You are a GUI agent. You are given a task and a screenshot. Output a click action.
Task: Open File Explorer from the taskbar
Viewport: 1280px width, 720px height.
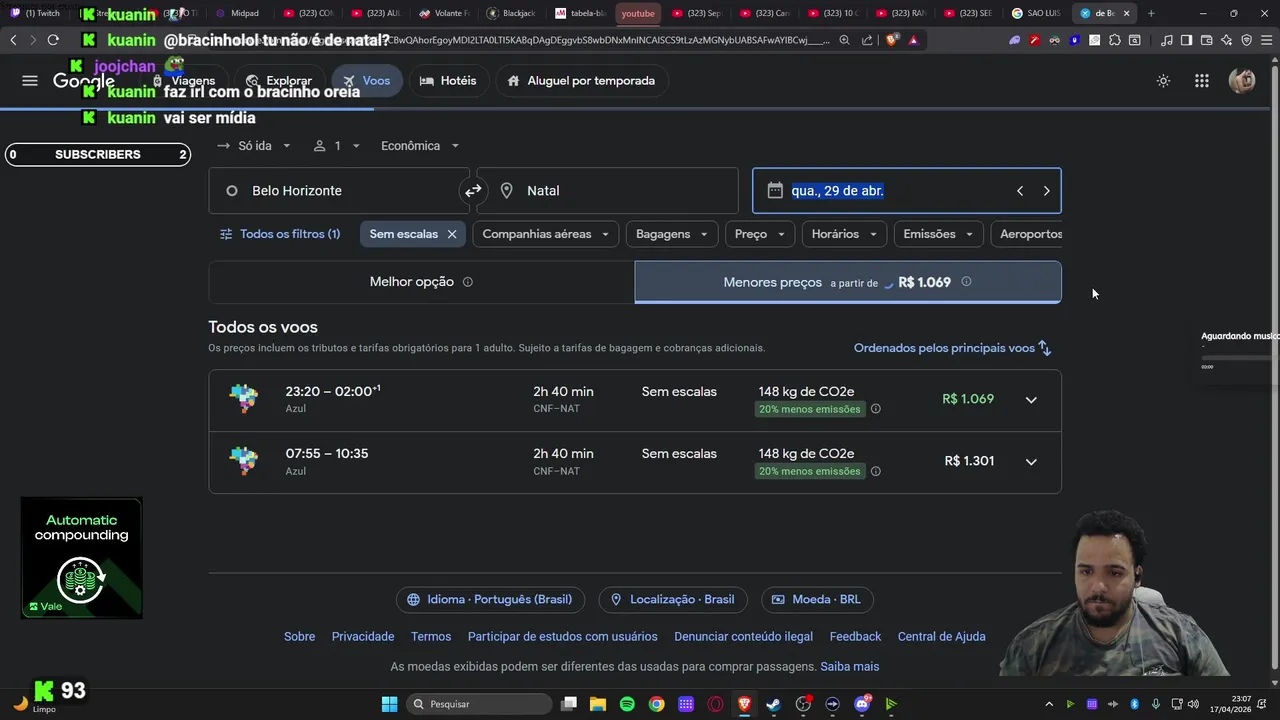pyautogui.click(x=598, y=704)
